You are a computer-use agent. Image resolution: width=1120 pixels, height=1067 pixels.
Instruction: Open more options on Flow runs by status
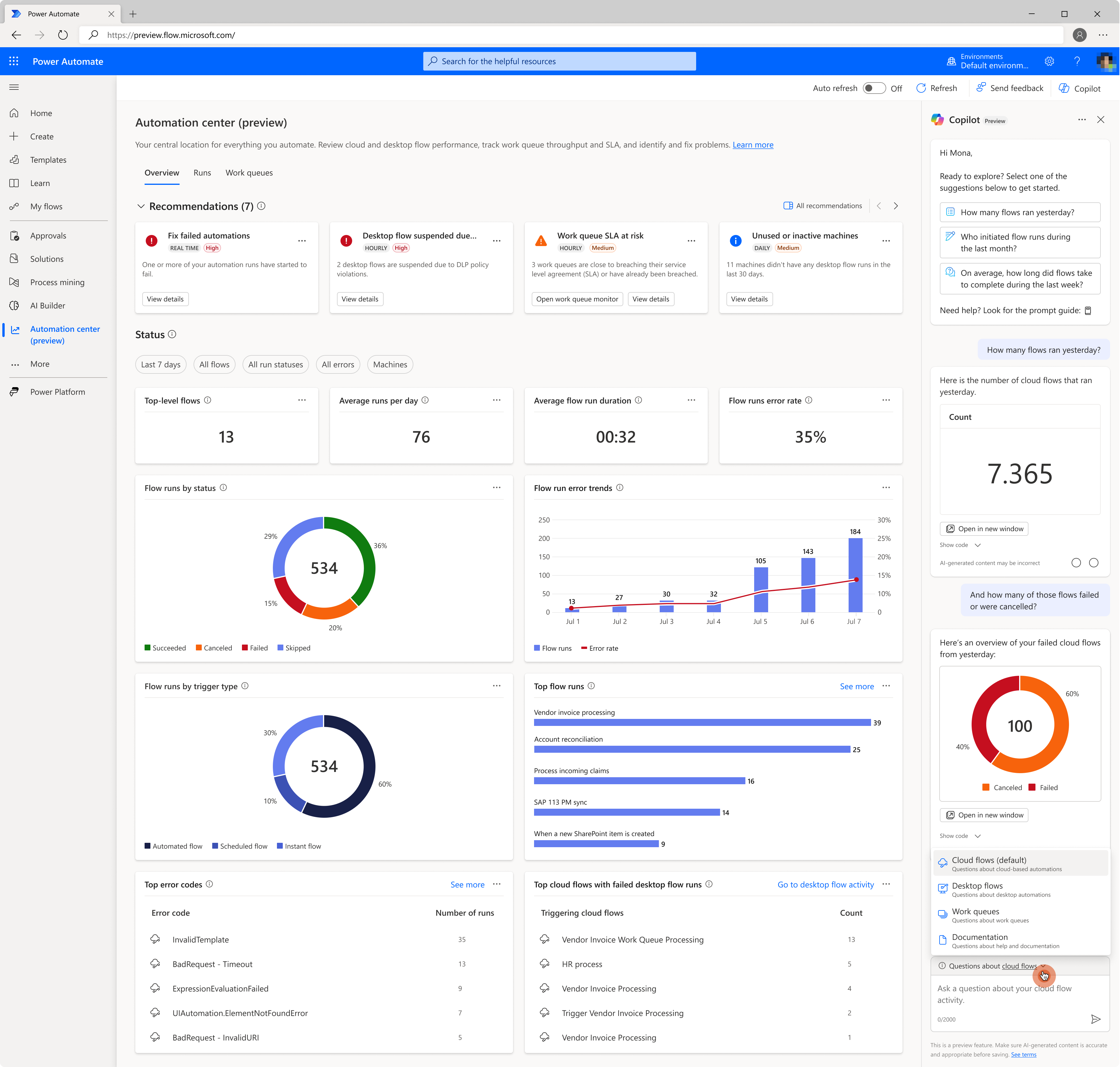click(x=496, y=488)
